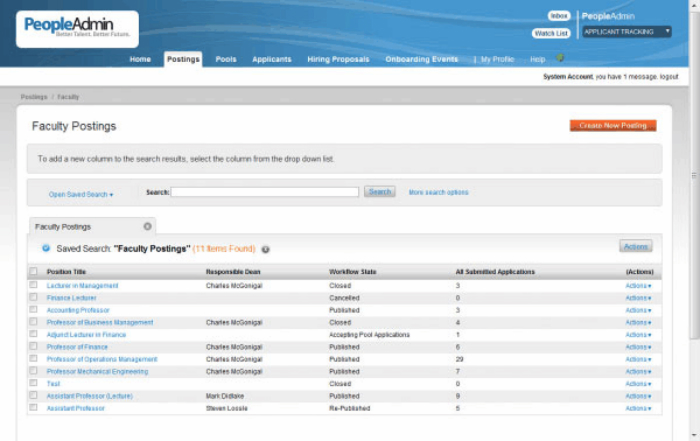
Task: Close the Faculty Postings tab
Action: pos(148,227)
